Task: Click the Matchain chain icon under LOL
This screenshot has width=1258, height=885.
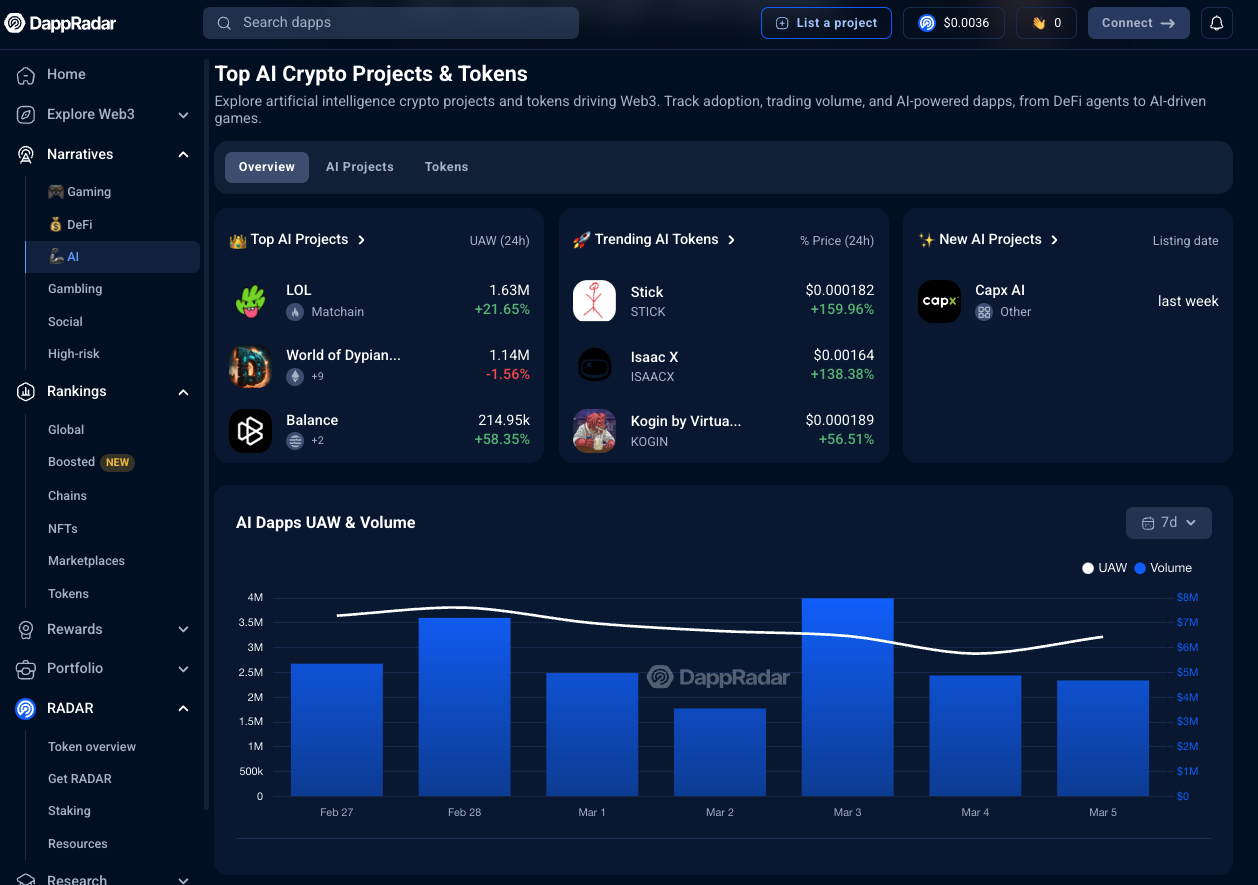Action: (x=295, y=312)
